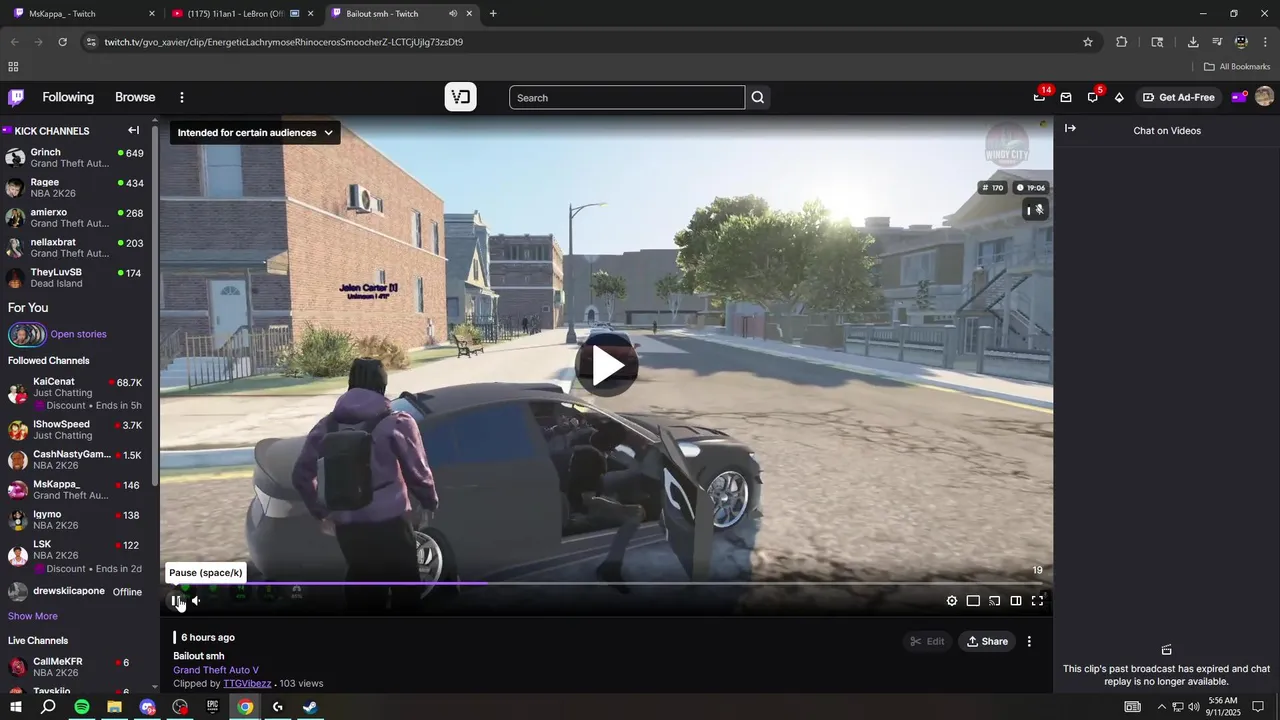Open clipper TTGVibezz profile link
Viewport: 1280px width, 720px height.
tap(247, 684)
